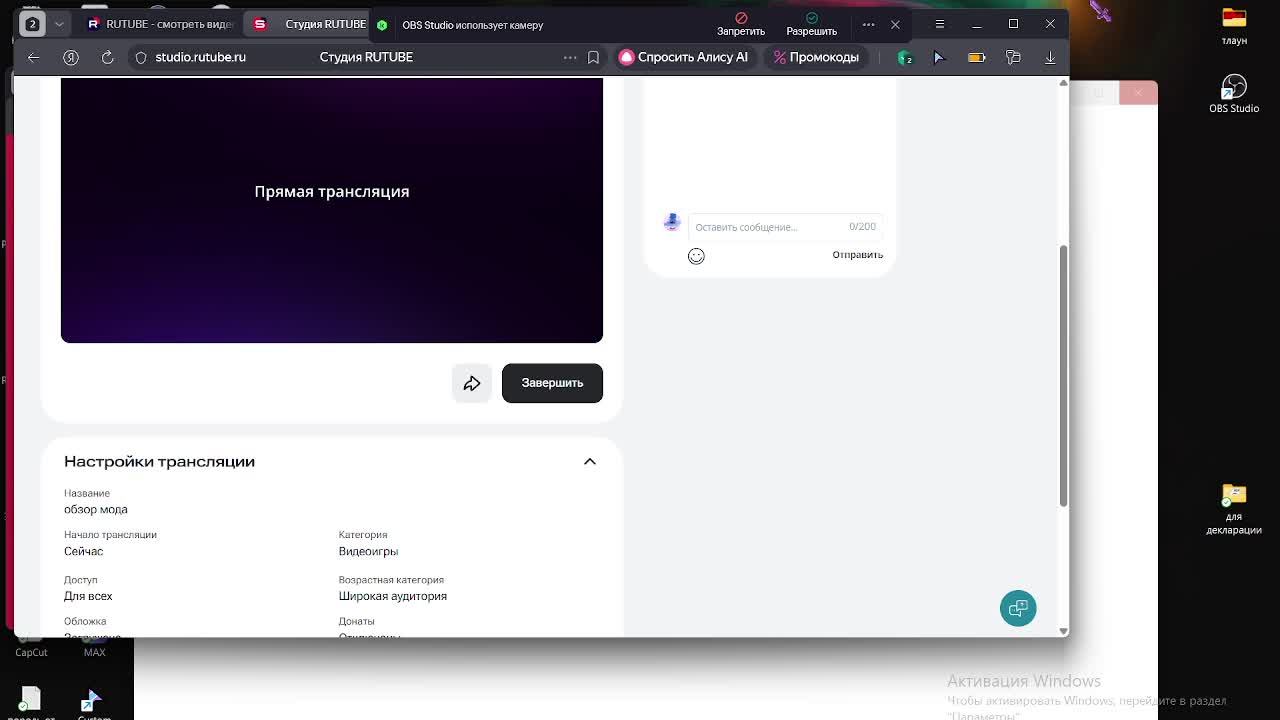Click the Сейчас start time value
This screenshot has width=1280, height=720.
(84, 552)
